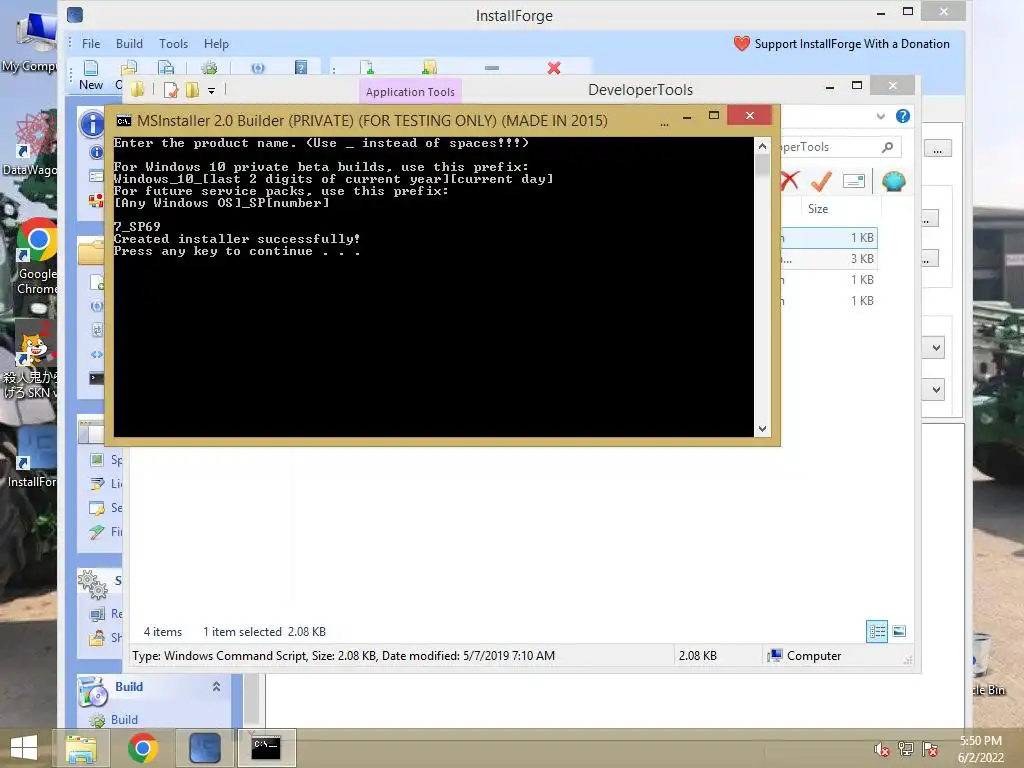The width and height of the screenshot is (1024, 768).
Task: Open the help book icon in InstallForge toolbar
Action: point(300,68)
